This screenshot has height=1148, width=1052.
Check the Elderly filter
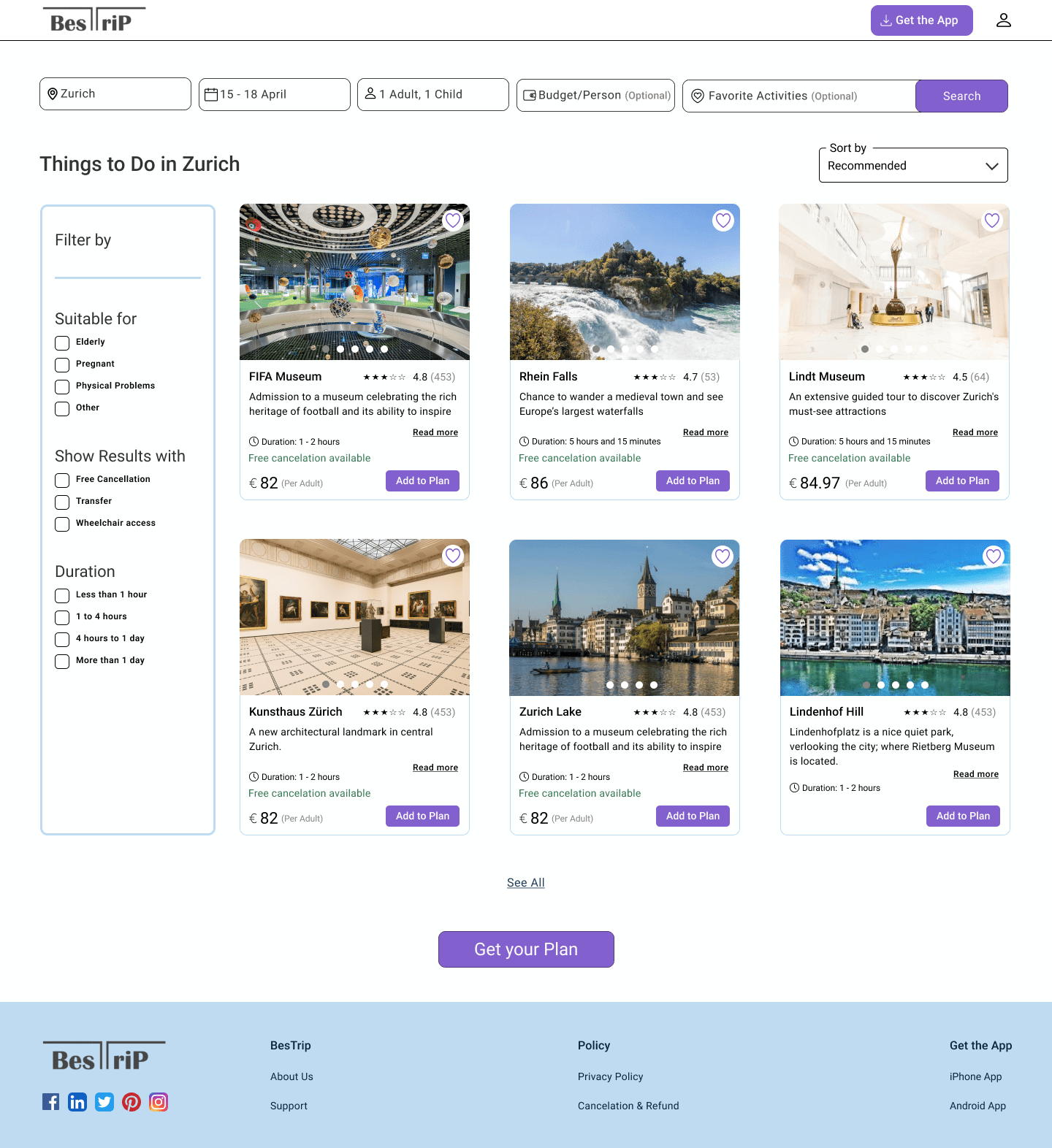click(x=62, y=343)
